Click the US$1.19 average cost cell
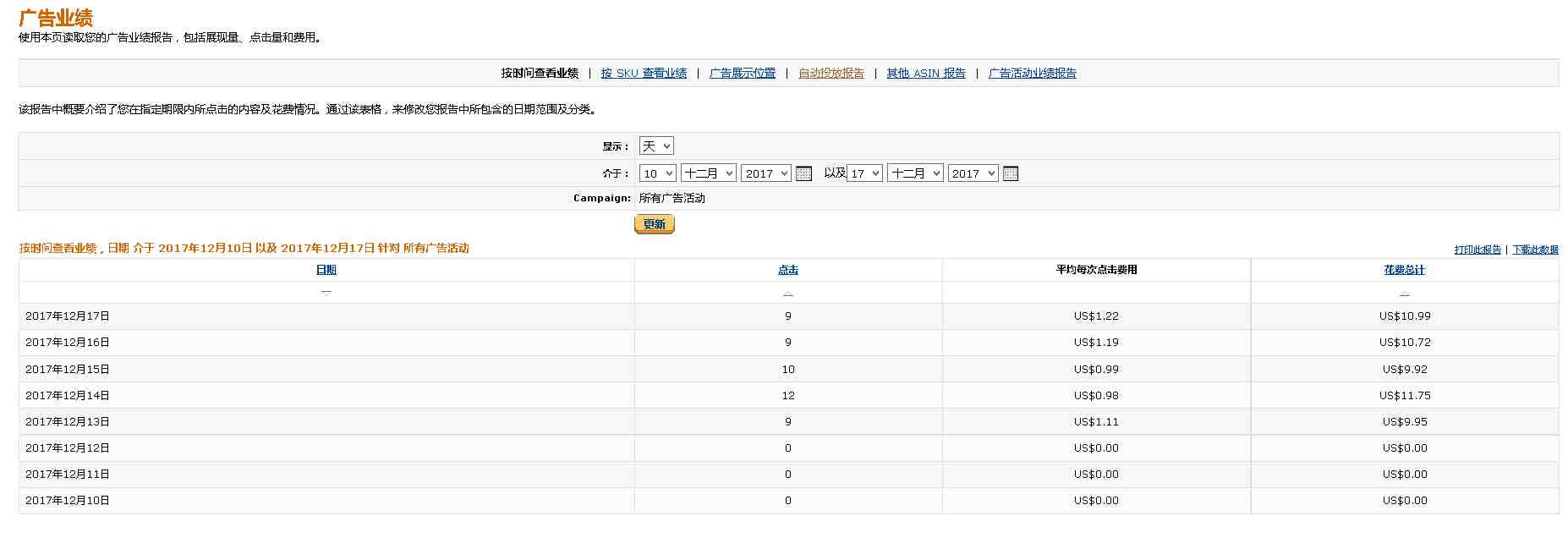The image size is (1568, 538). (1096, 343)
